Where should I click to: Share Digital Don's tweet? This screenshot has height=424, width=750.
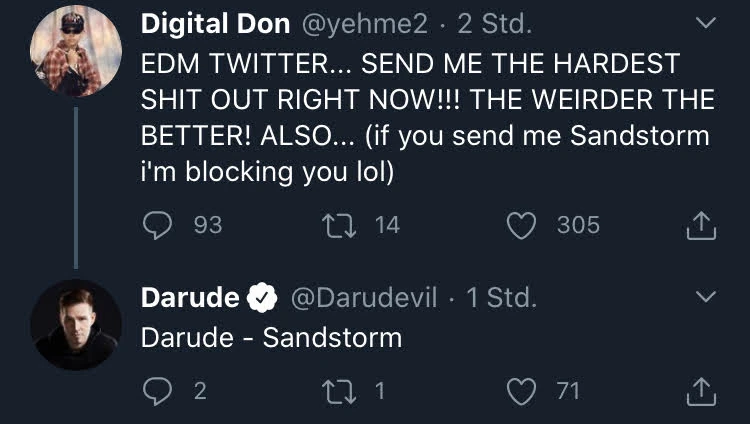coord(701,225)
